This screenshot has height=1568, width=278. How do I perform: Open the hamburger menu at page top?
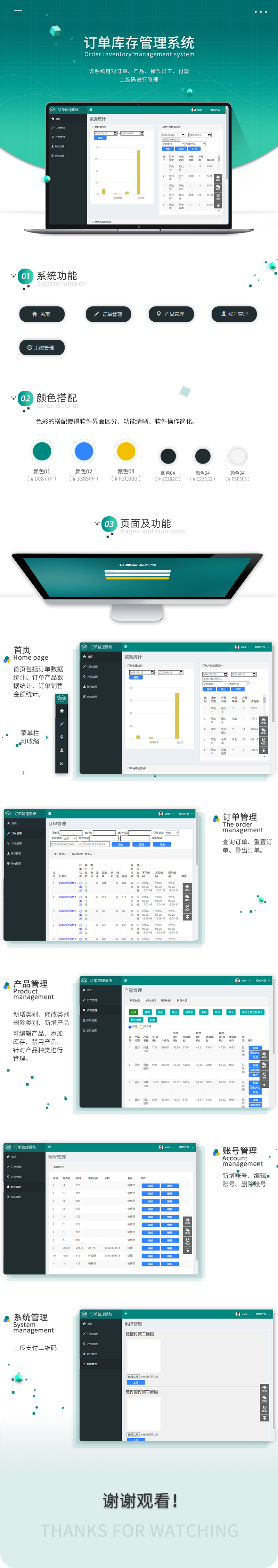click(18, 12)
